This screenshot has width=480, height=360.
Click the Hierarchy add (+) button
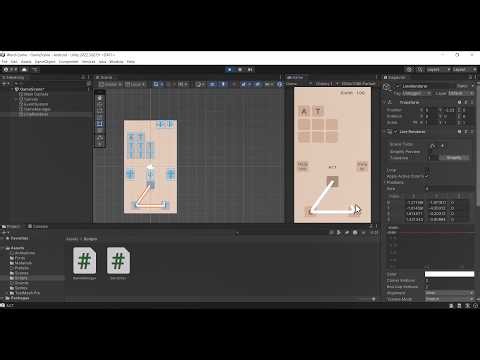click(x=5, y=83)
